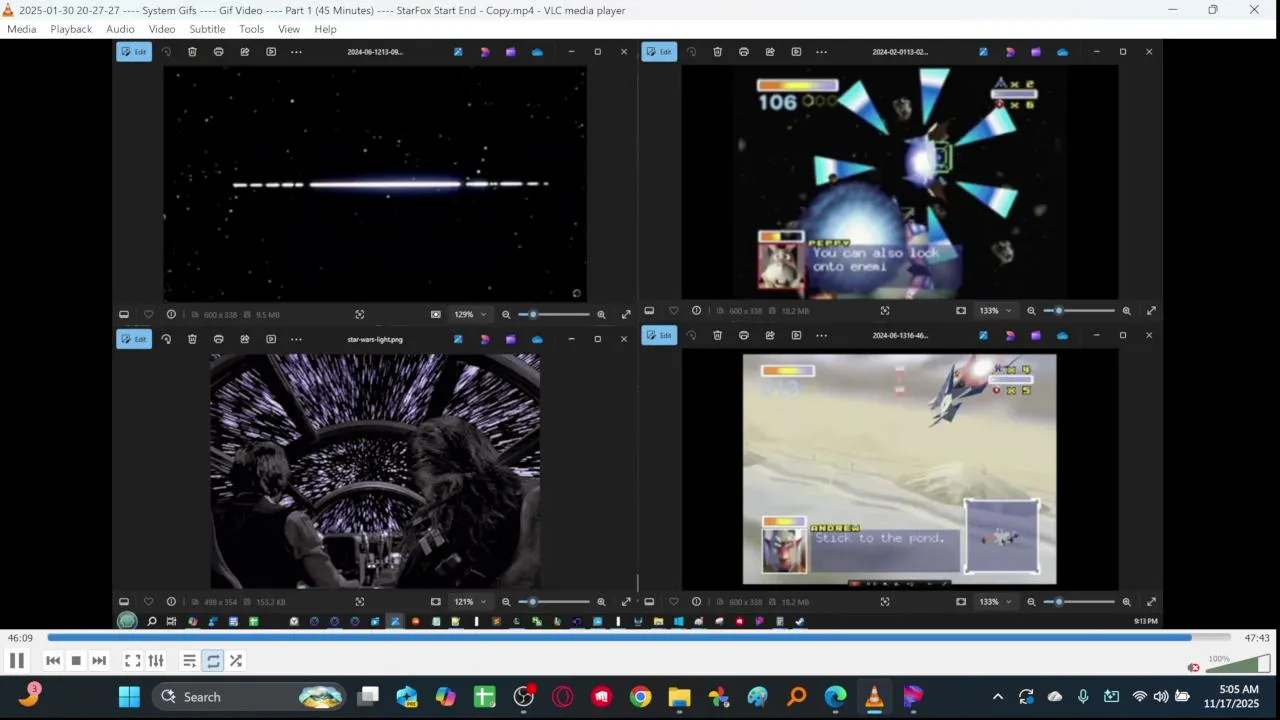Click the elapsed time 46:09 label
The image size is (1280, 720).
click(x=20, y=638)
